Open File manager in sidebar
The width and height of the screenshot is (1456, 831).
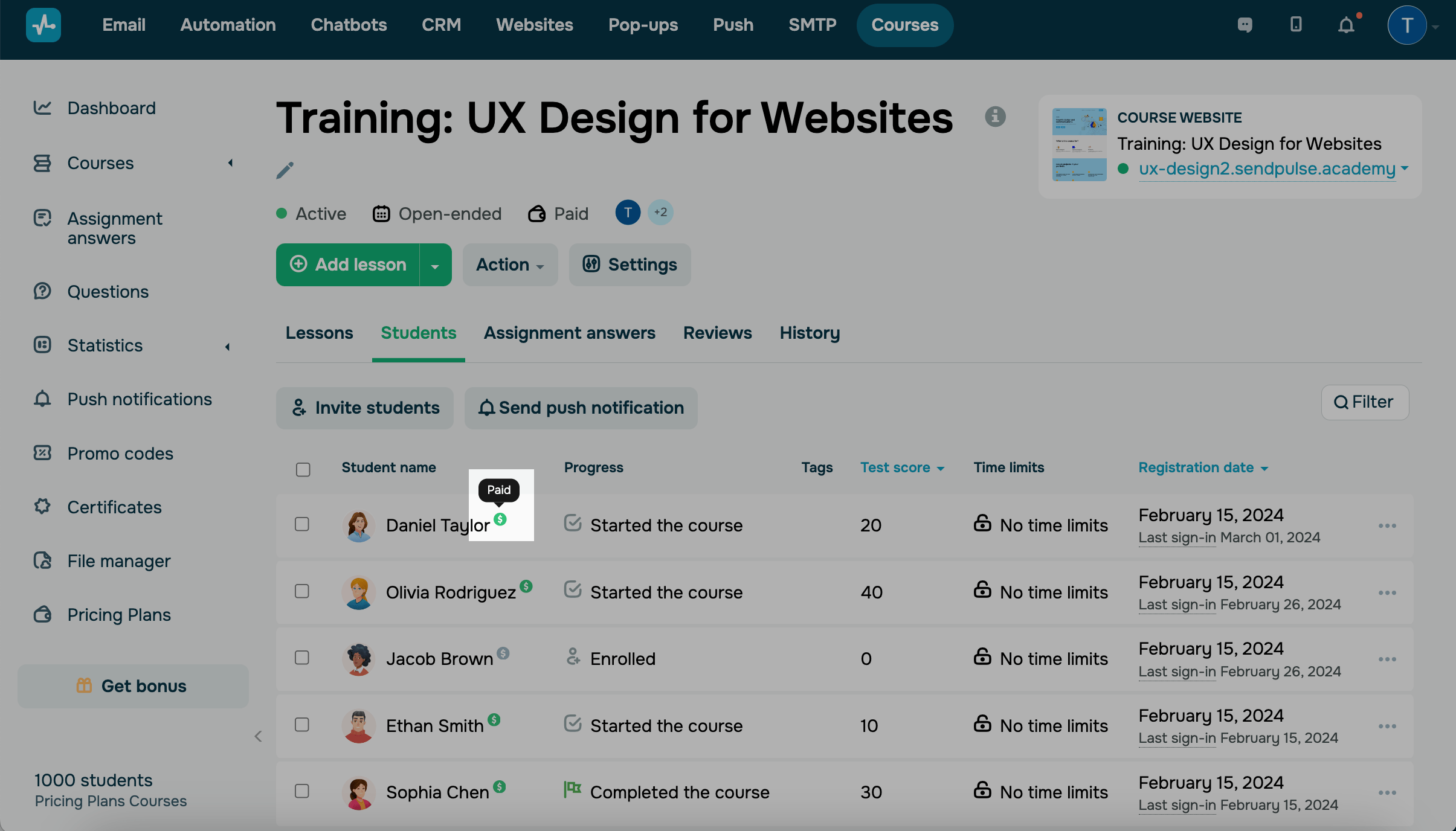tap(119, 561)
